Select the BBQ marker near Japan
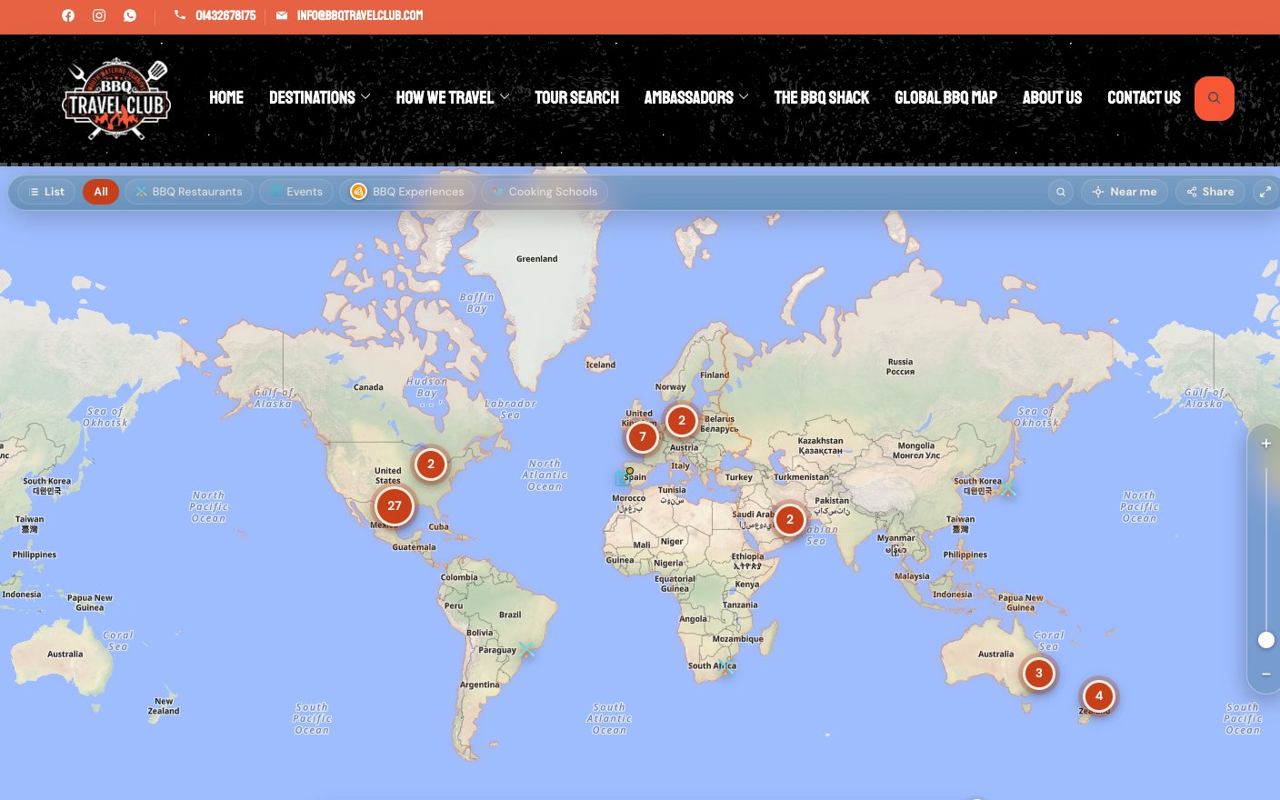 click(1008, 489)
